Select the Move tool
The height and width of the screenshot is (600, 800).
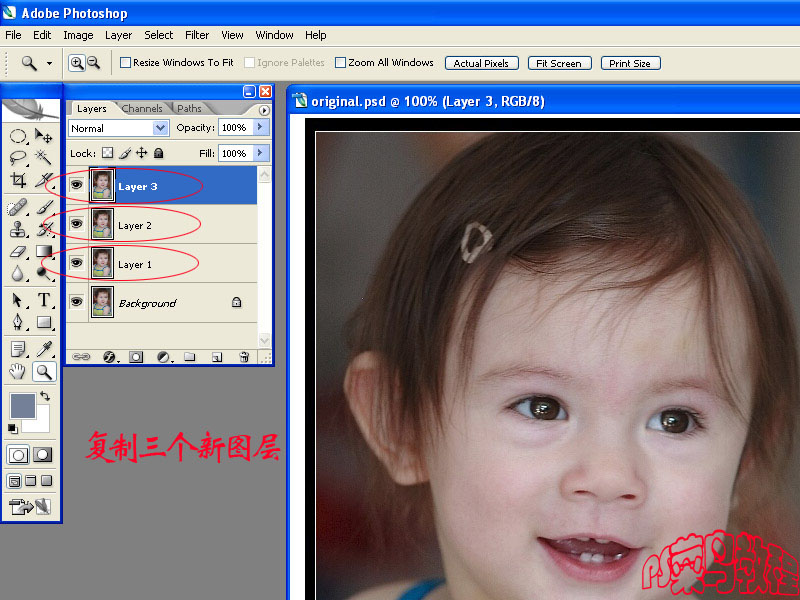[x=43, y=136]
